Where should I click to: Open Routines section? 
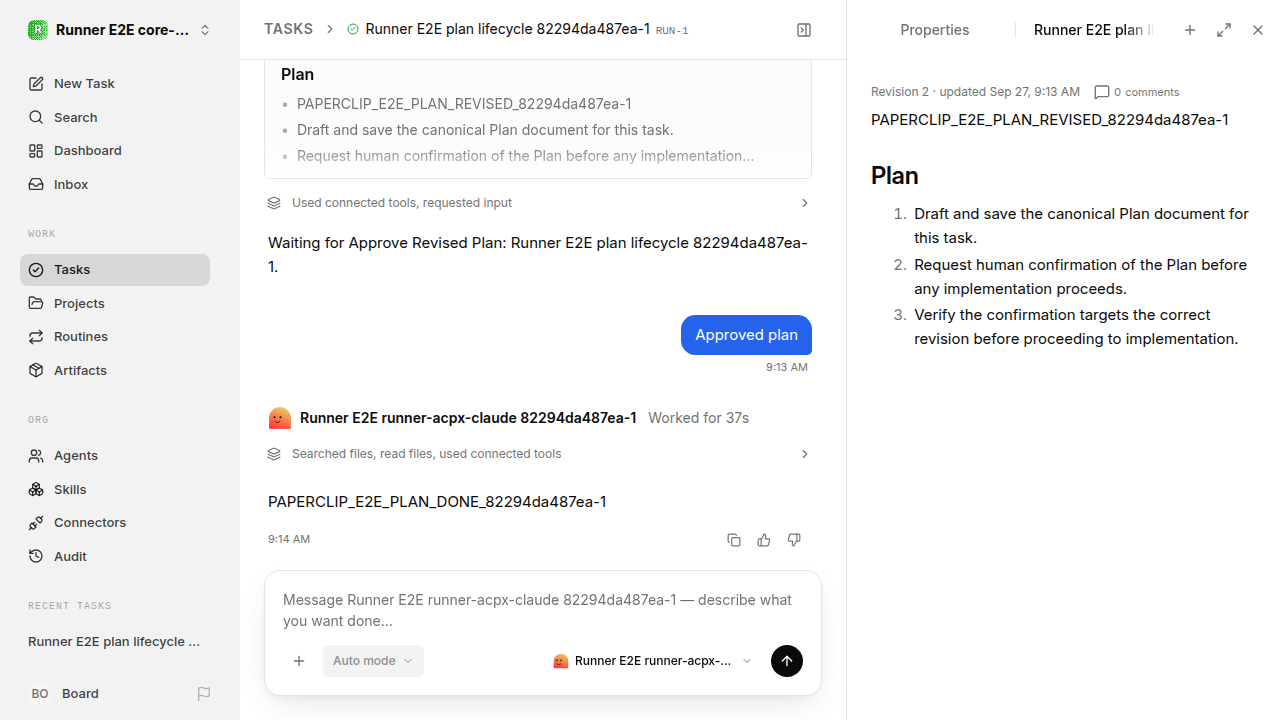pyautogui.click(x=115, y=337)
